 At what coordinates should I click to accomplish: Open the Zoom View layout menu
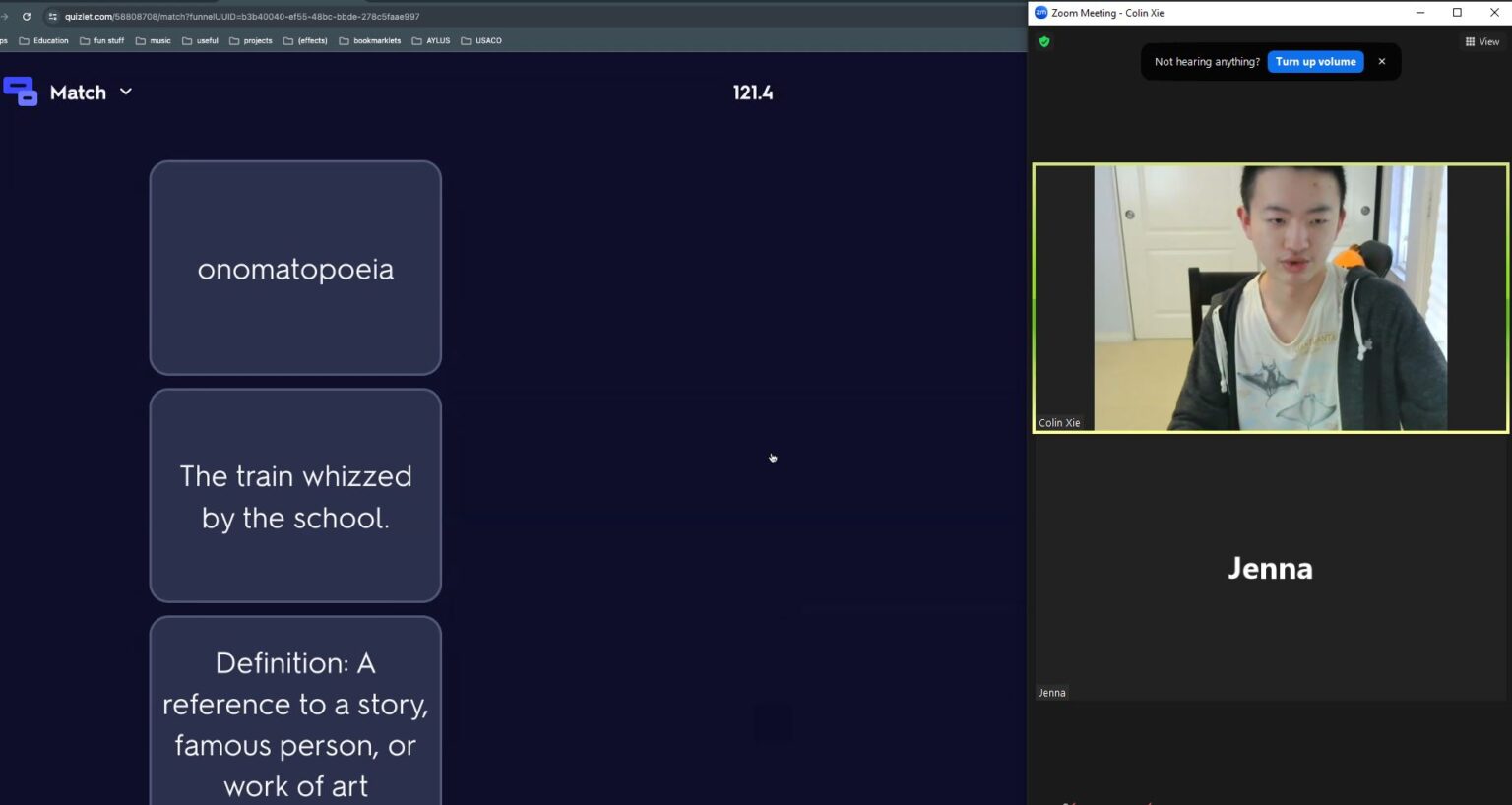click(x=1481, y=41)
